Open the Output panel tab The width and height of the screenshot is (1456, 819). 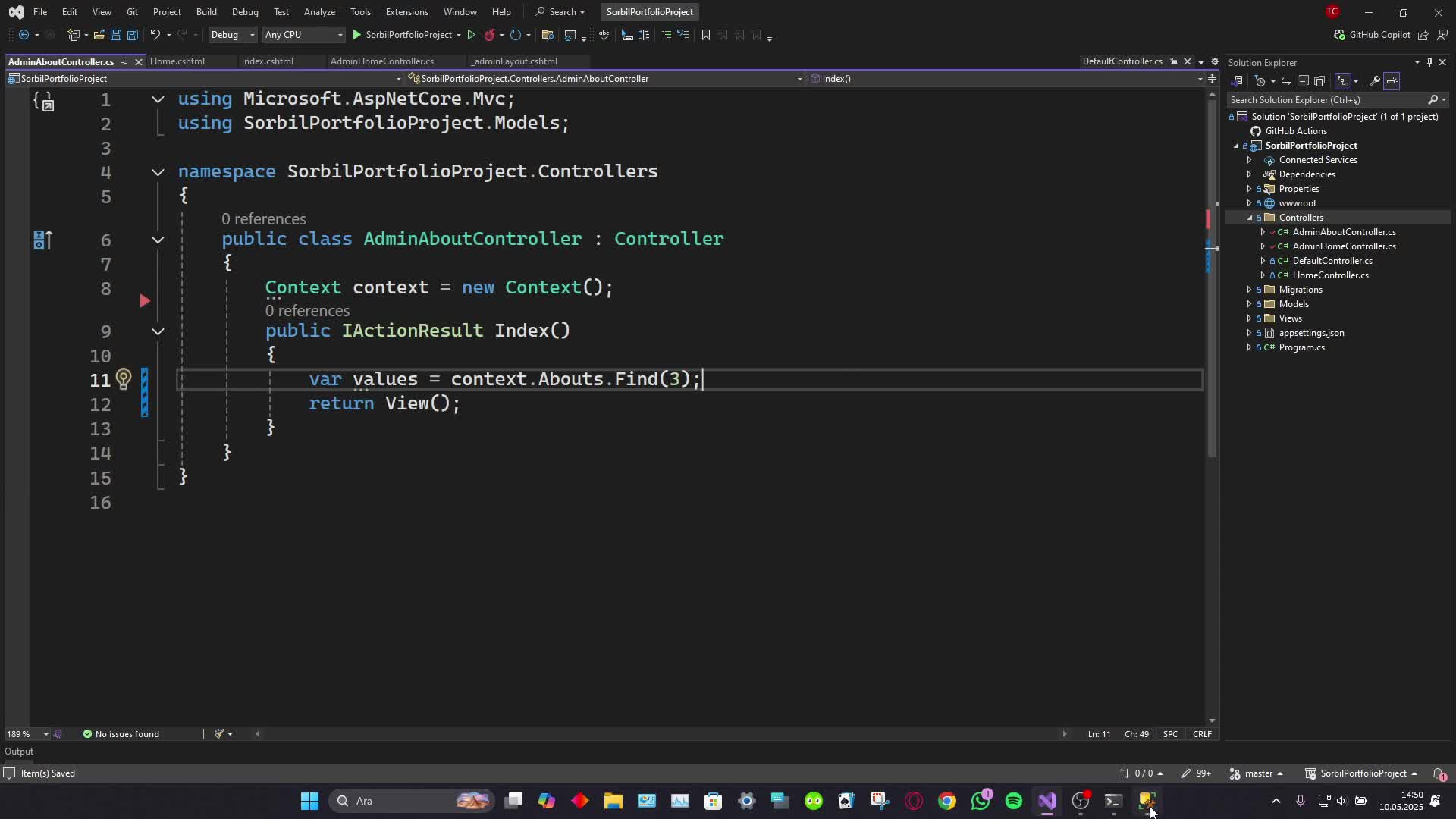[19, 752]
